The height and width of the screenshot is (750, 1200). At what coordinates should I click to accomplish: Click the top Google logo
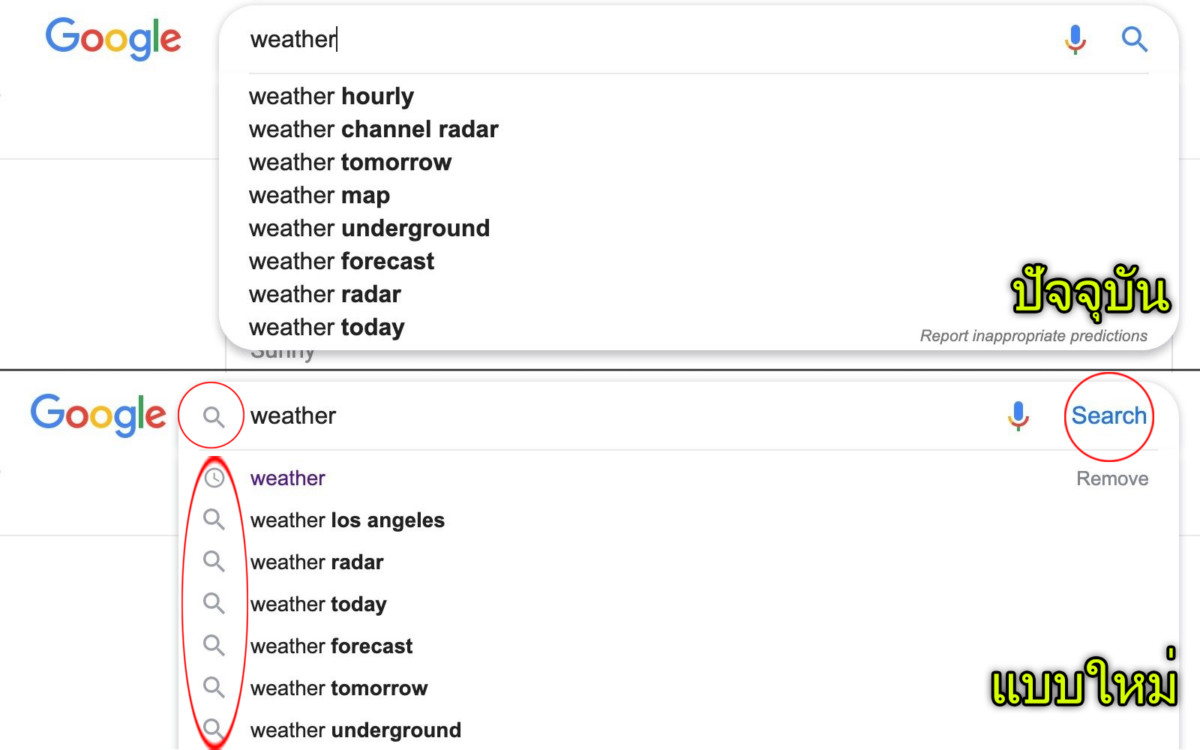click(113, 40)
